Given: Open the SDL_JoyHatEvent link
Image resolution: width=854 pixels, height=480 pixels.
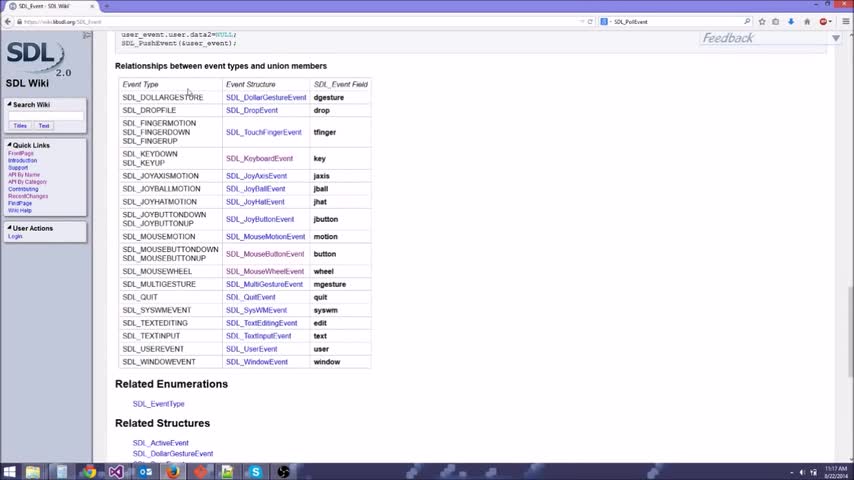Looking at the screenshot, I should click(x=255, y=202).
